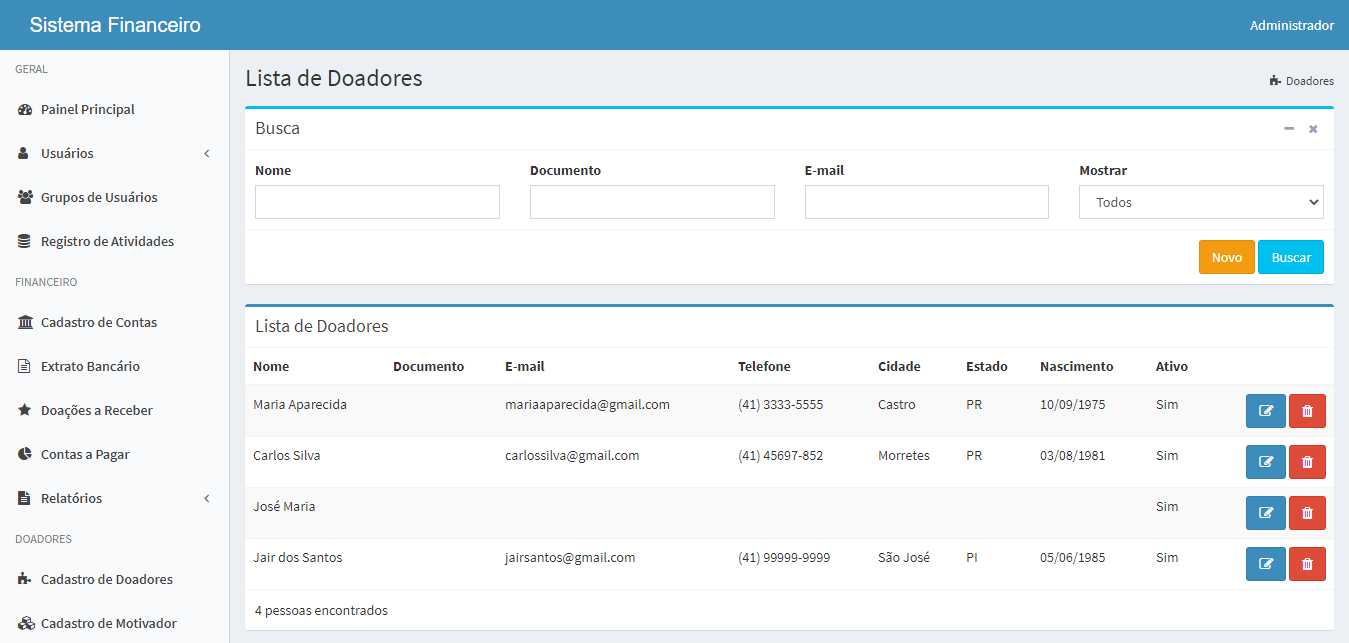Collapse the Busca panel with minus icon
This screenshot has width=1349, height=643.
pyautogui.click(x=1289, y=129)
